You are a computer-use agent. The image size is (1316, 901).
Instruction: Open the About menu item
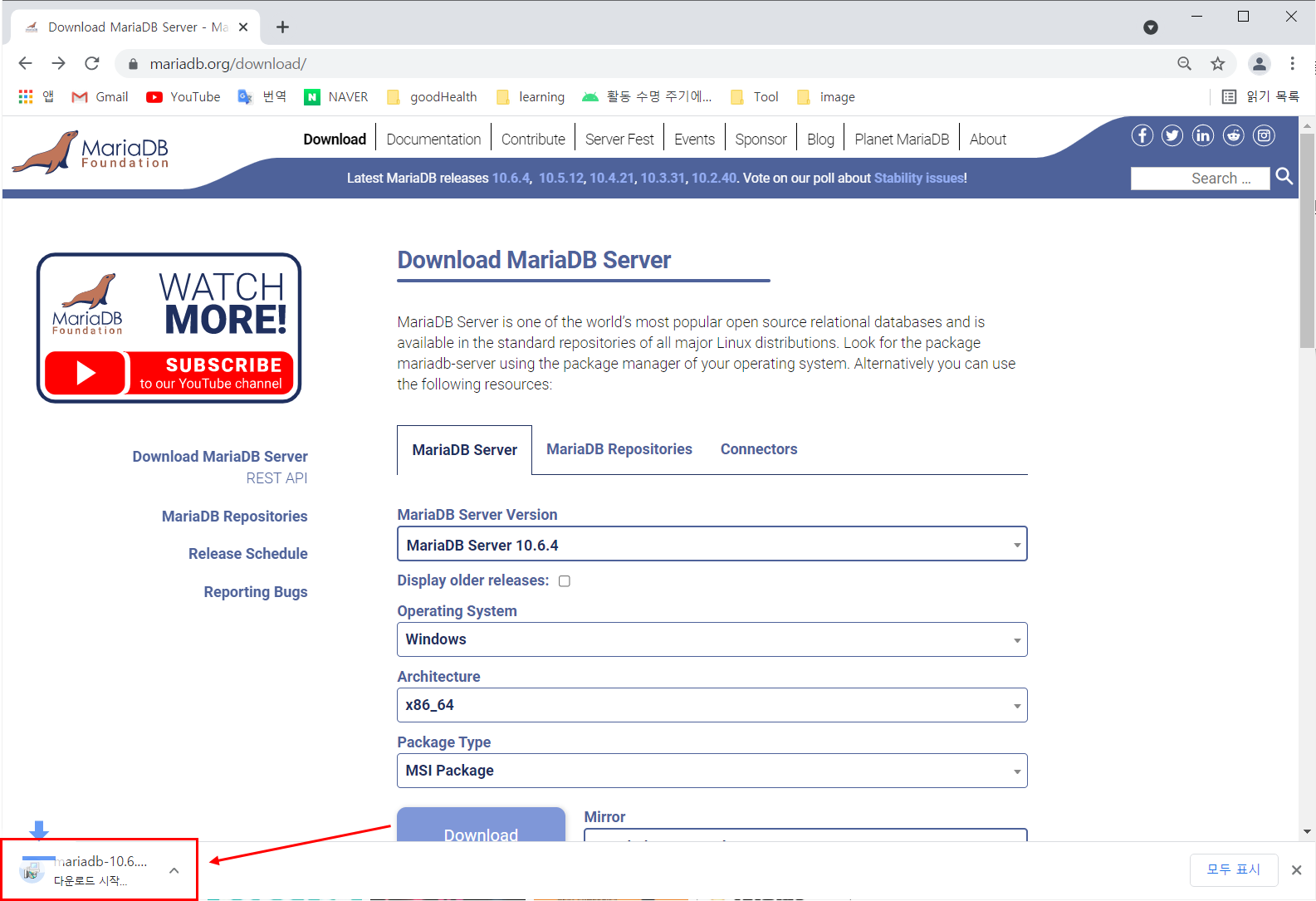988,140
